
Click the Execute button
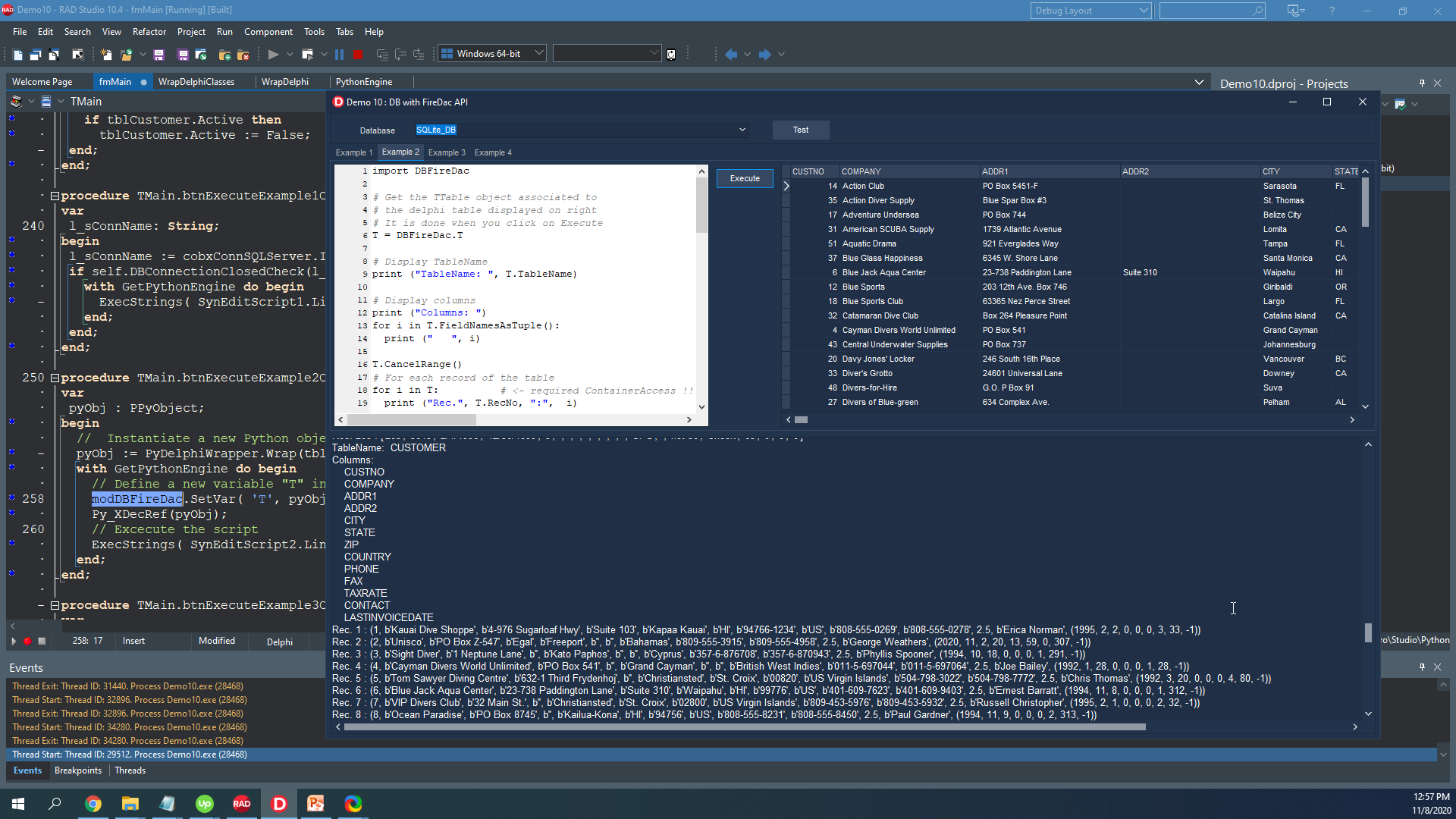tap(745, 178)
